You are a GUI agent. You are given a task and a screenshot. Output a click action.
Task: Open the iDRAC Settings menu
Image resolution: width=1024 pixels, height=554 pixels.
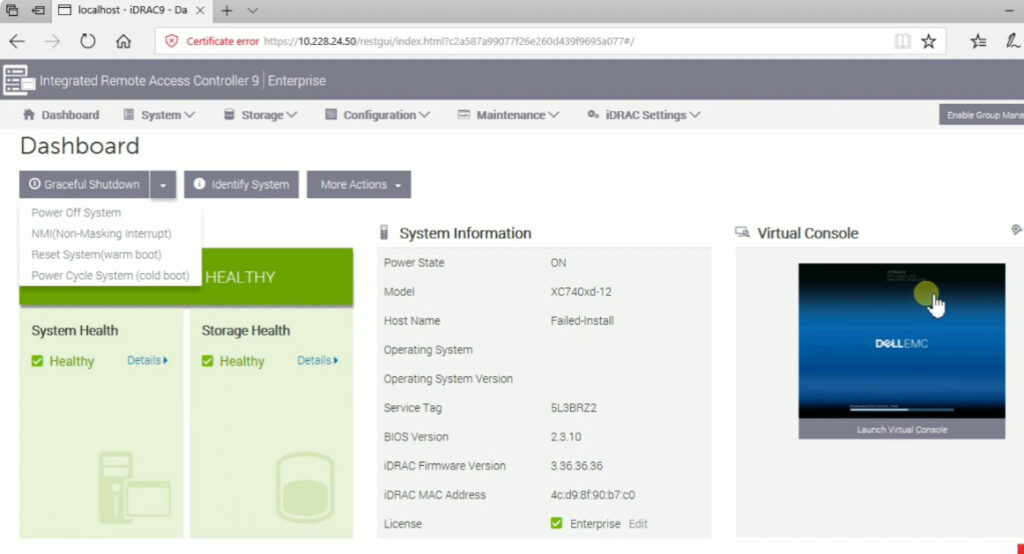tap(644, 115)
